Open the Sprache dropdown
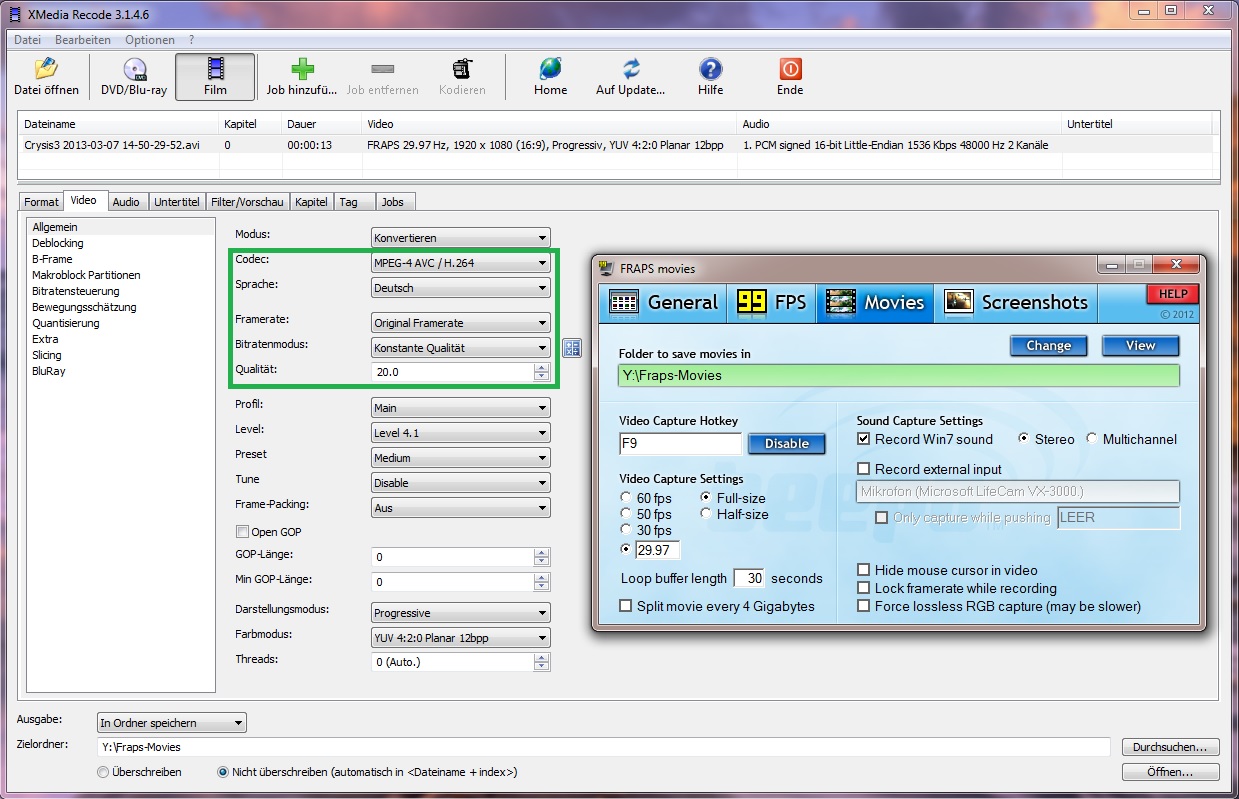This screenshot has height=799, width=1239. pos(460,288)
